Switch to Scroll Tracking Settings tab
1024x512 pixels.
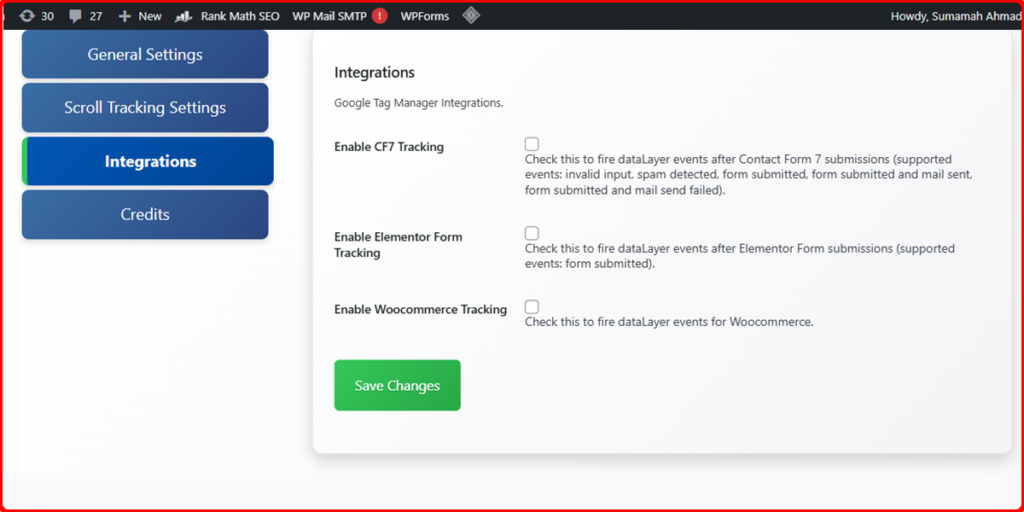coord(145,107)
